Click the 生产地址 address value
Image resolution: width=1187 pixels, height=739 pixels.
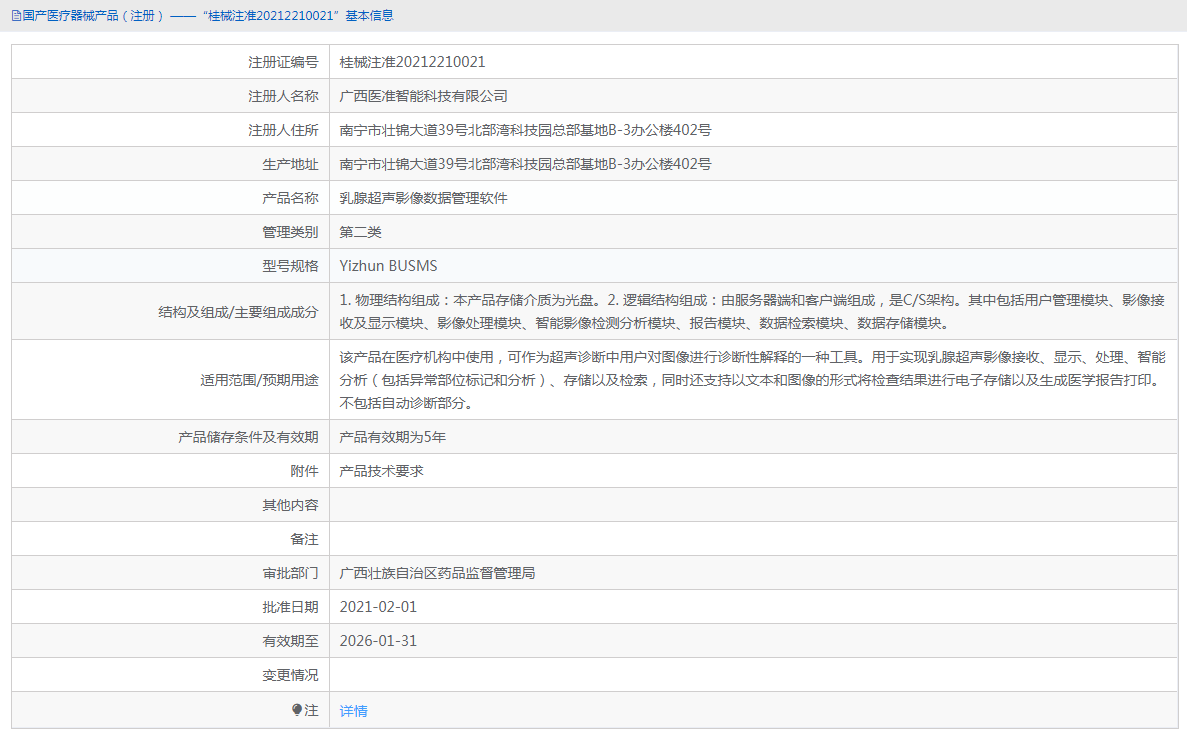(525, 164)
